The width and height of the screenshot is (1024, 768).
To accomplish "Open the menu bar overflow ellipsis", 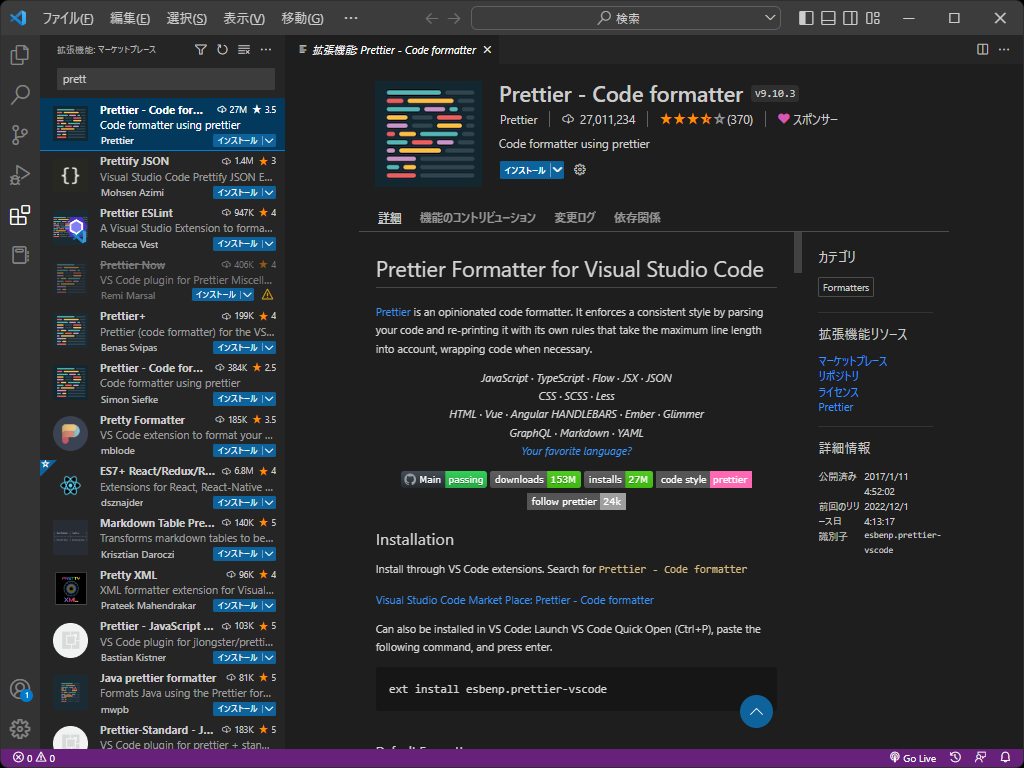I will (x=351, y=18).
